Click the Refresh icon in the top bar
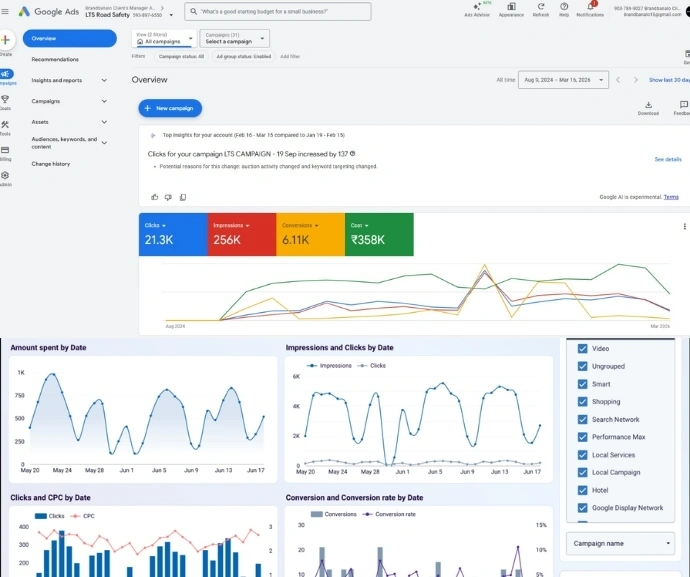The image size is (690, 577). (540, 8)
